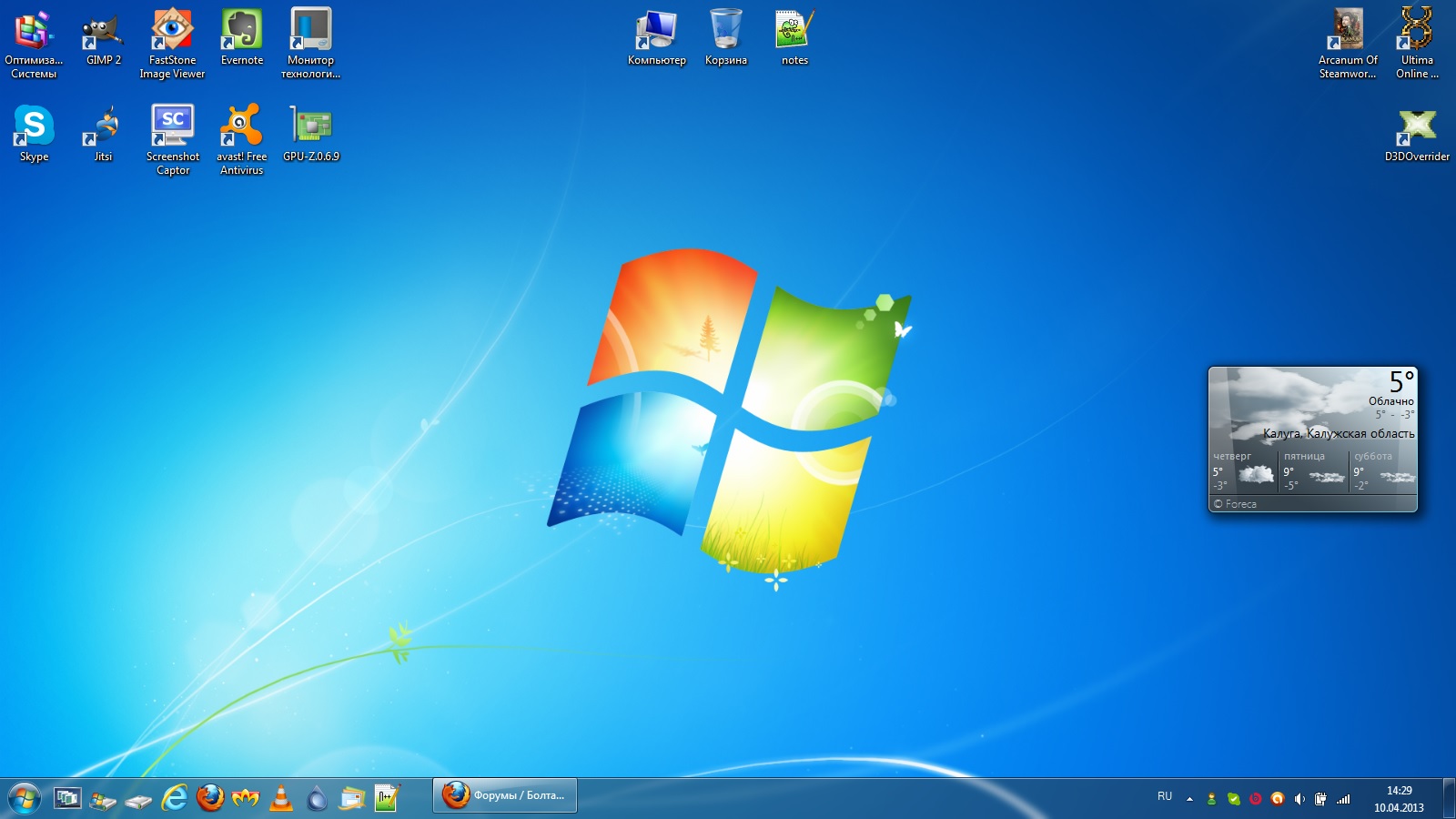Select the четверг forecast in weather gadget
1456x819 pixels.
tap(1243, 471)
